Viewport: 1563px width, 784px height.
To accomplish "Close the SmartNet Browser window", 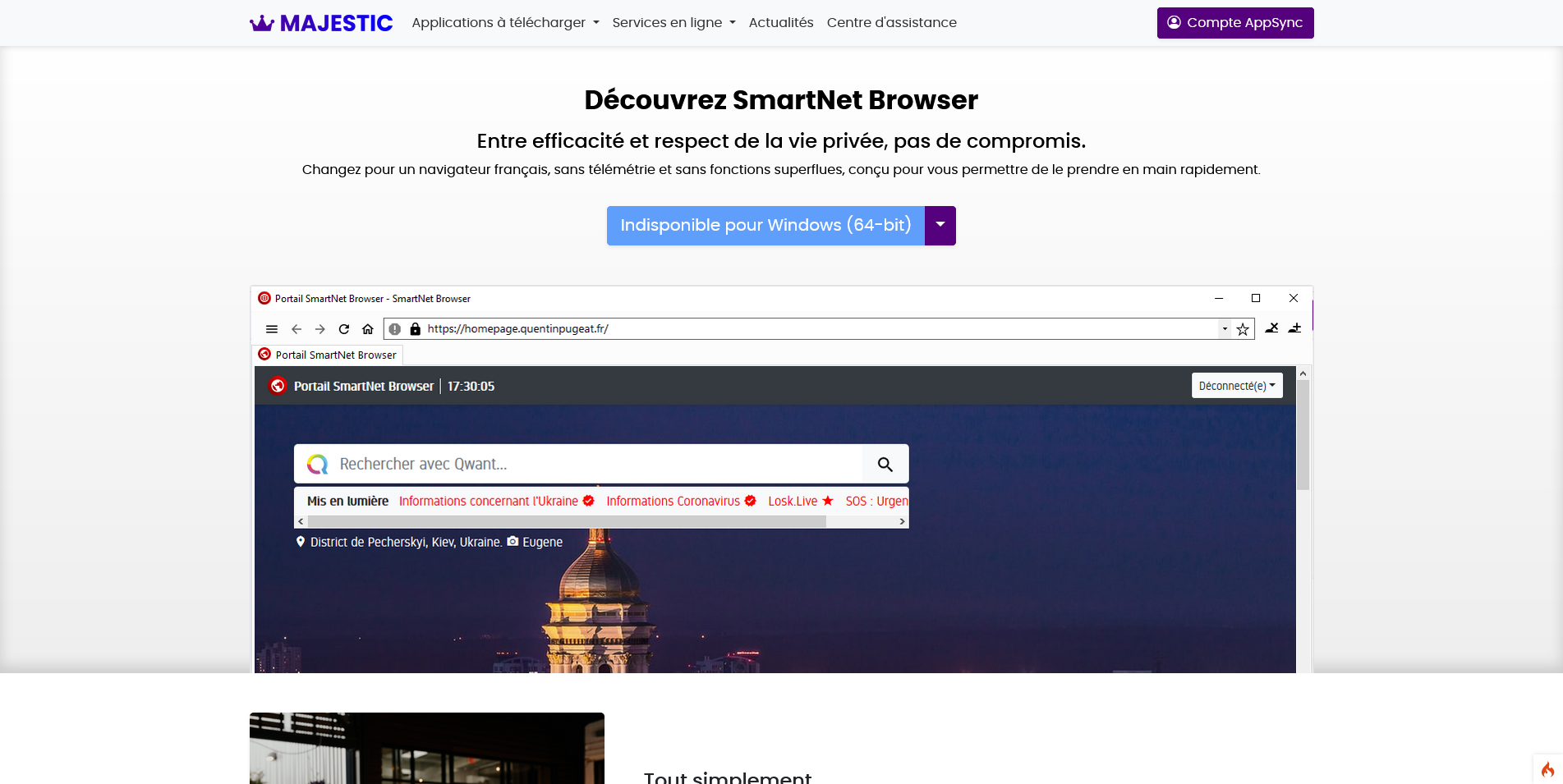I will click(1294, 299).
